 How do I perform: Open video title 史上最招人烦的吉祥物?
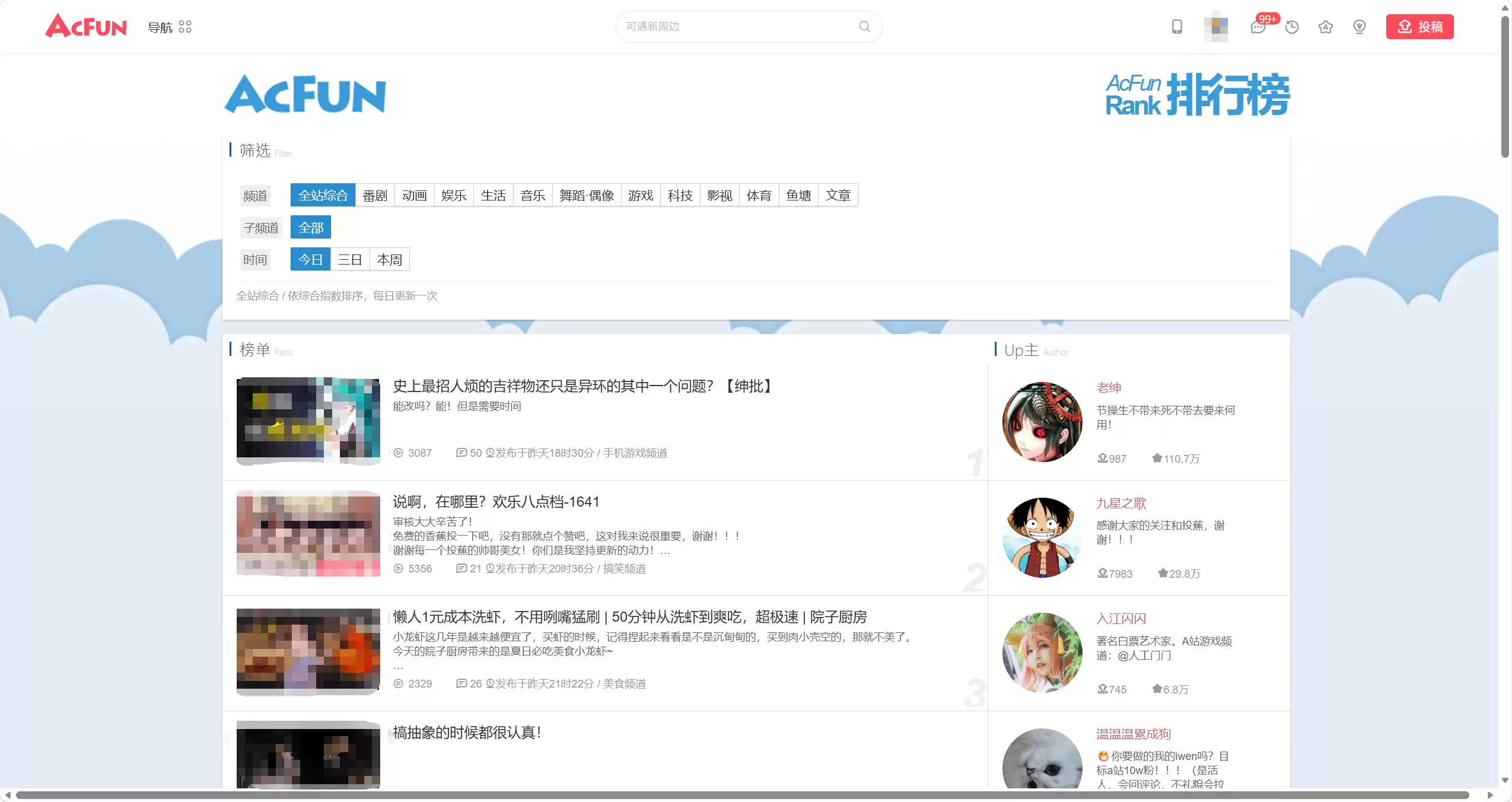click(584, 386)
